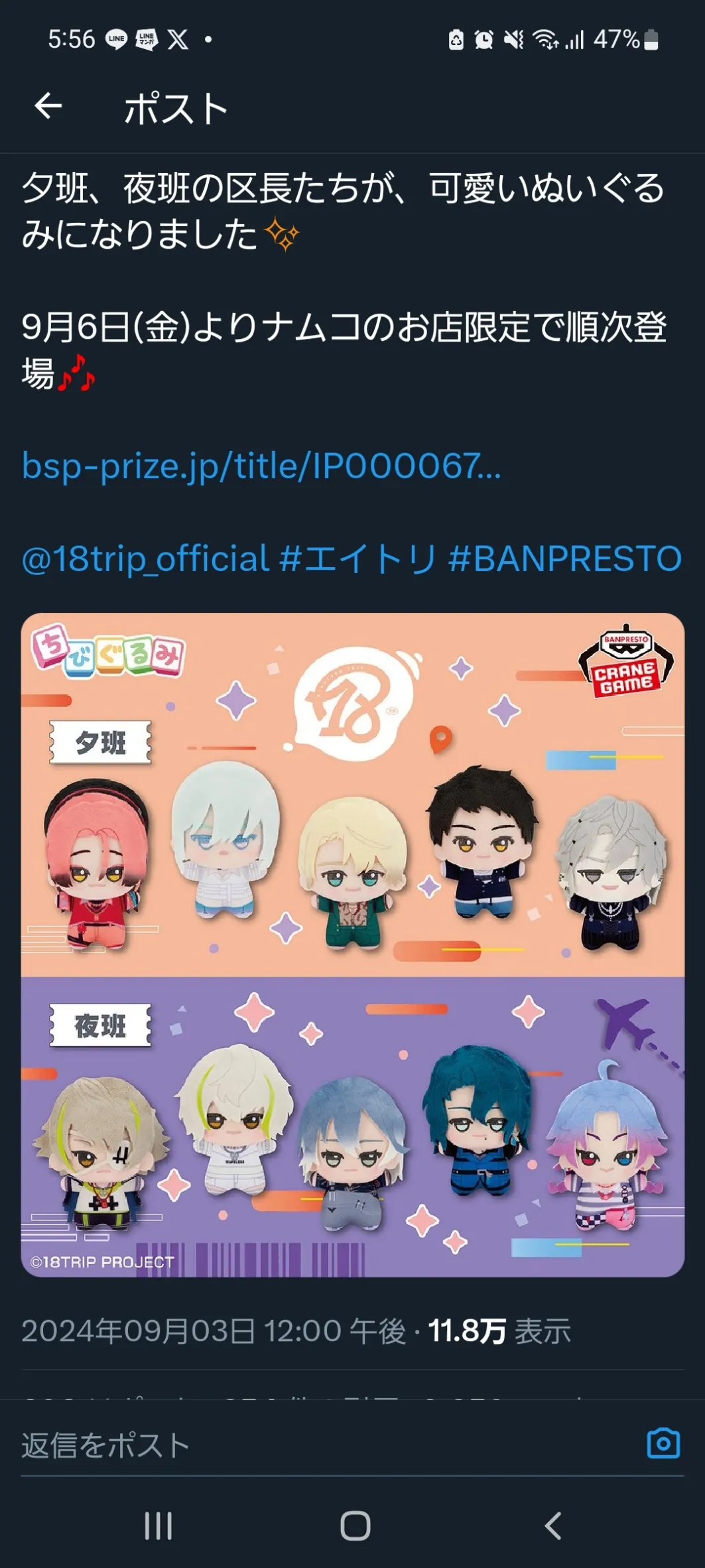The height and width of the screenshot is (1568, 705).
Task: Open the bsp-prize.jp link
Action: 261,466
